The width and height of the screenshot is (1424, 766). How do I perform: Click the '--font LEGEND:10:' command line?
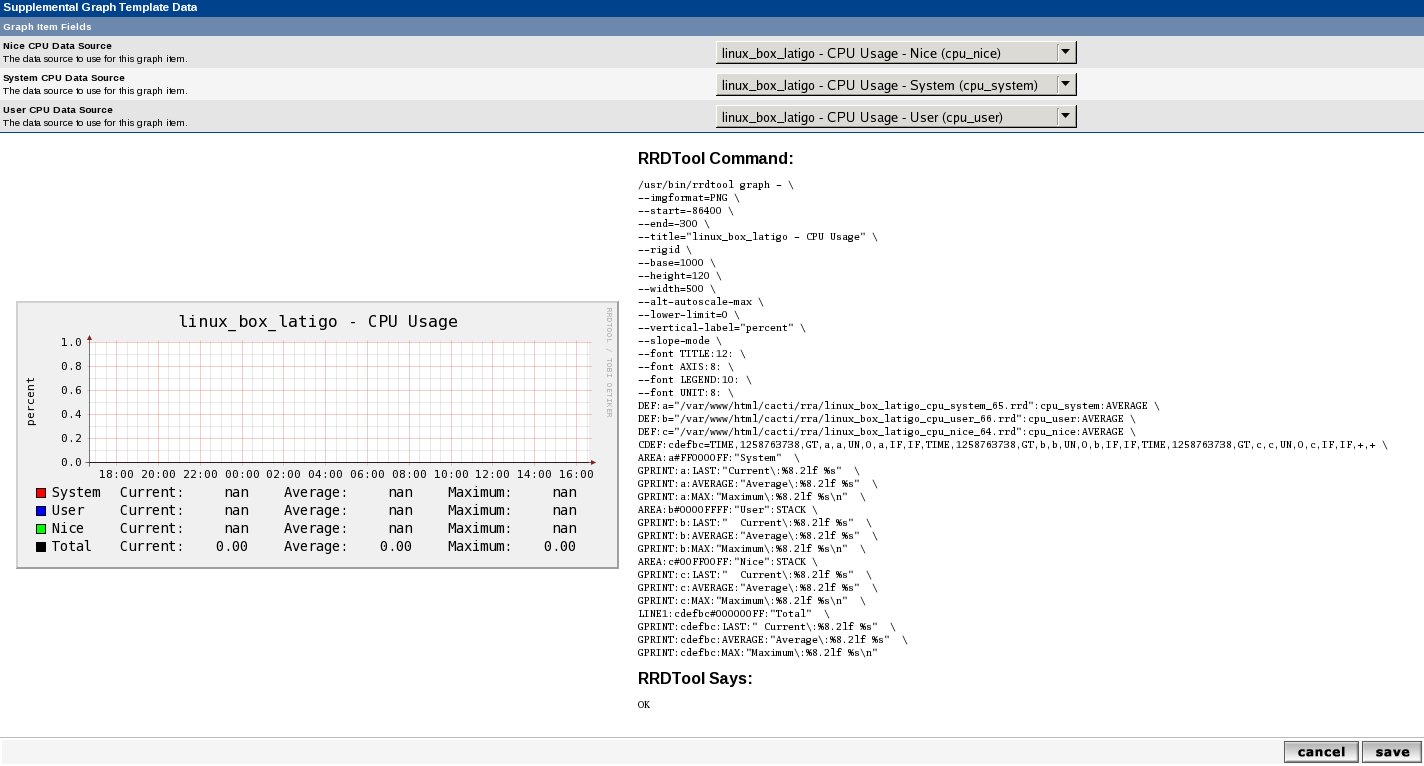point(695,380)
